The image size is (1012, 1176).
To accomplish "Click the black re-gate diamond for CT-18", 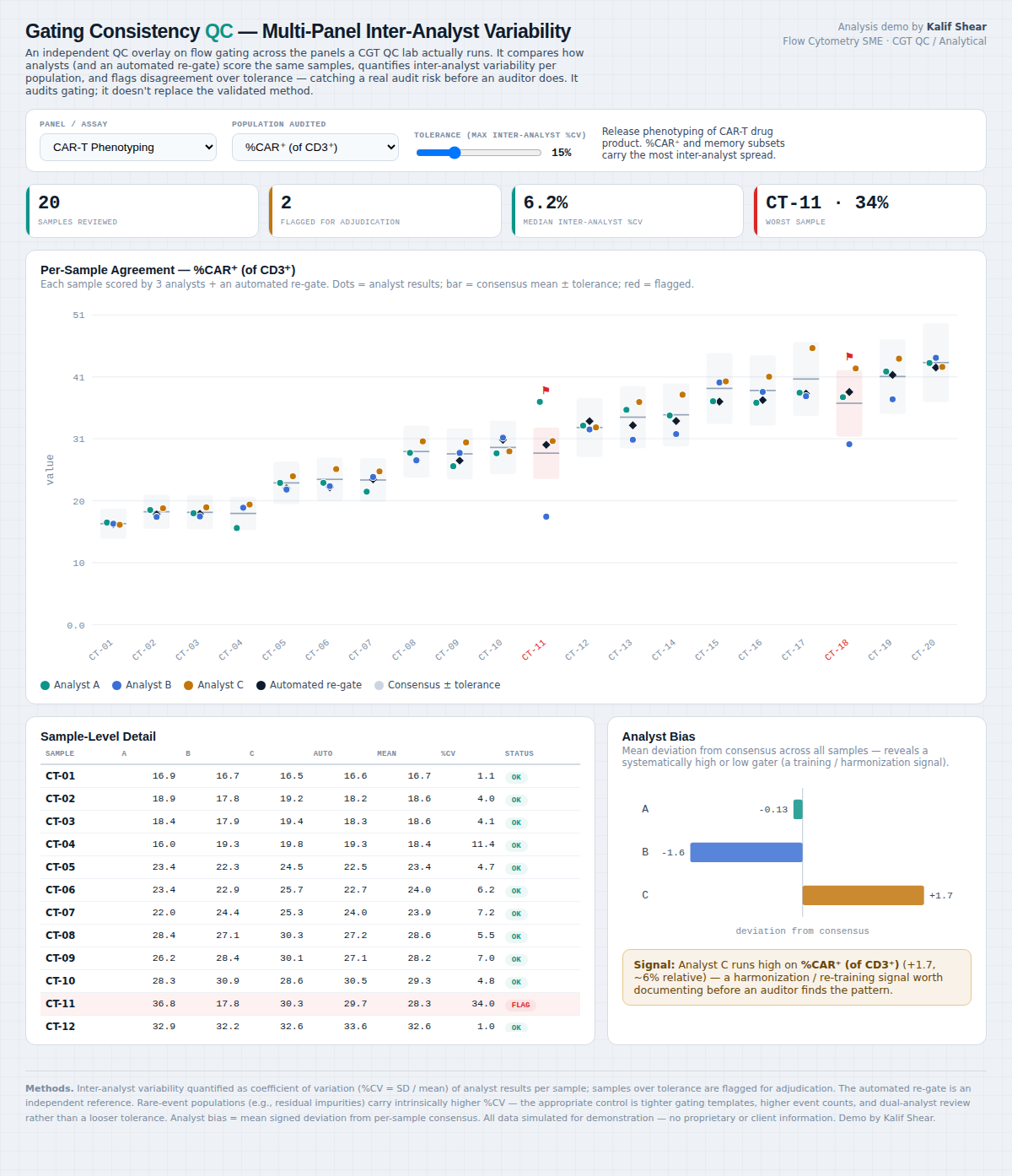I will click(849, 392).
